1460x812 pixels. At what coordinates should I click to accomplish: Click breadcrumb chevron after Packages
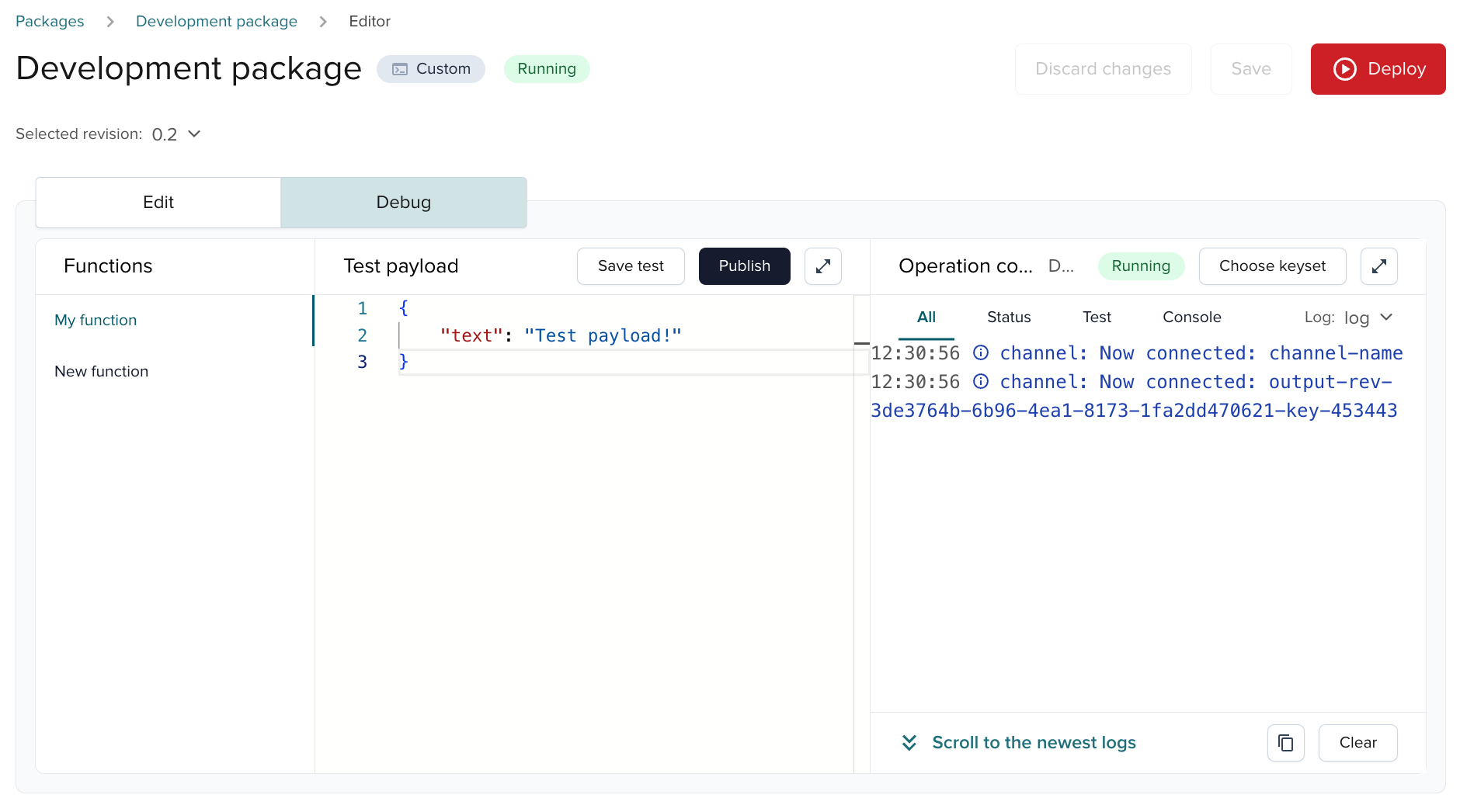coord(110,22)
